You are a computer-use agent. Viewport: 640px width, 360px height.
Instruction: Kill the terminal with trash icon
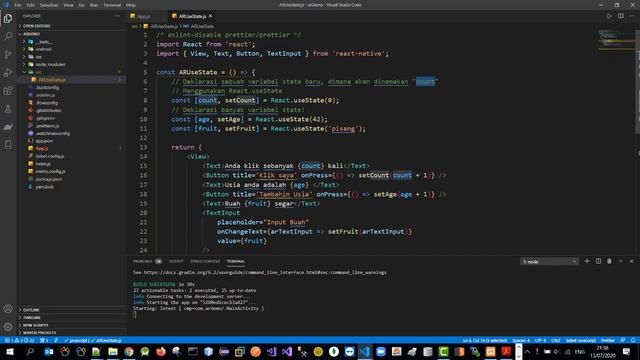pyautogui.click(x=609, y=261)
